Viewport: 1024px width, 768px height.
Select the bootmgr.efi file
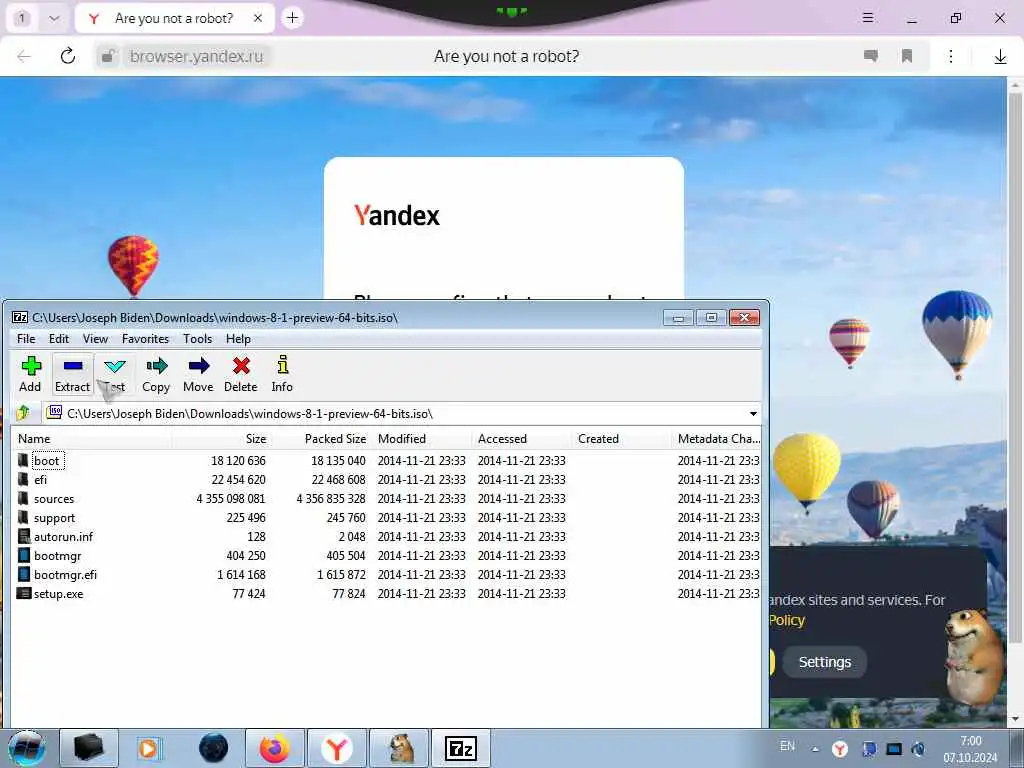tap(385, 575)
